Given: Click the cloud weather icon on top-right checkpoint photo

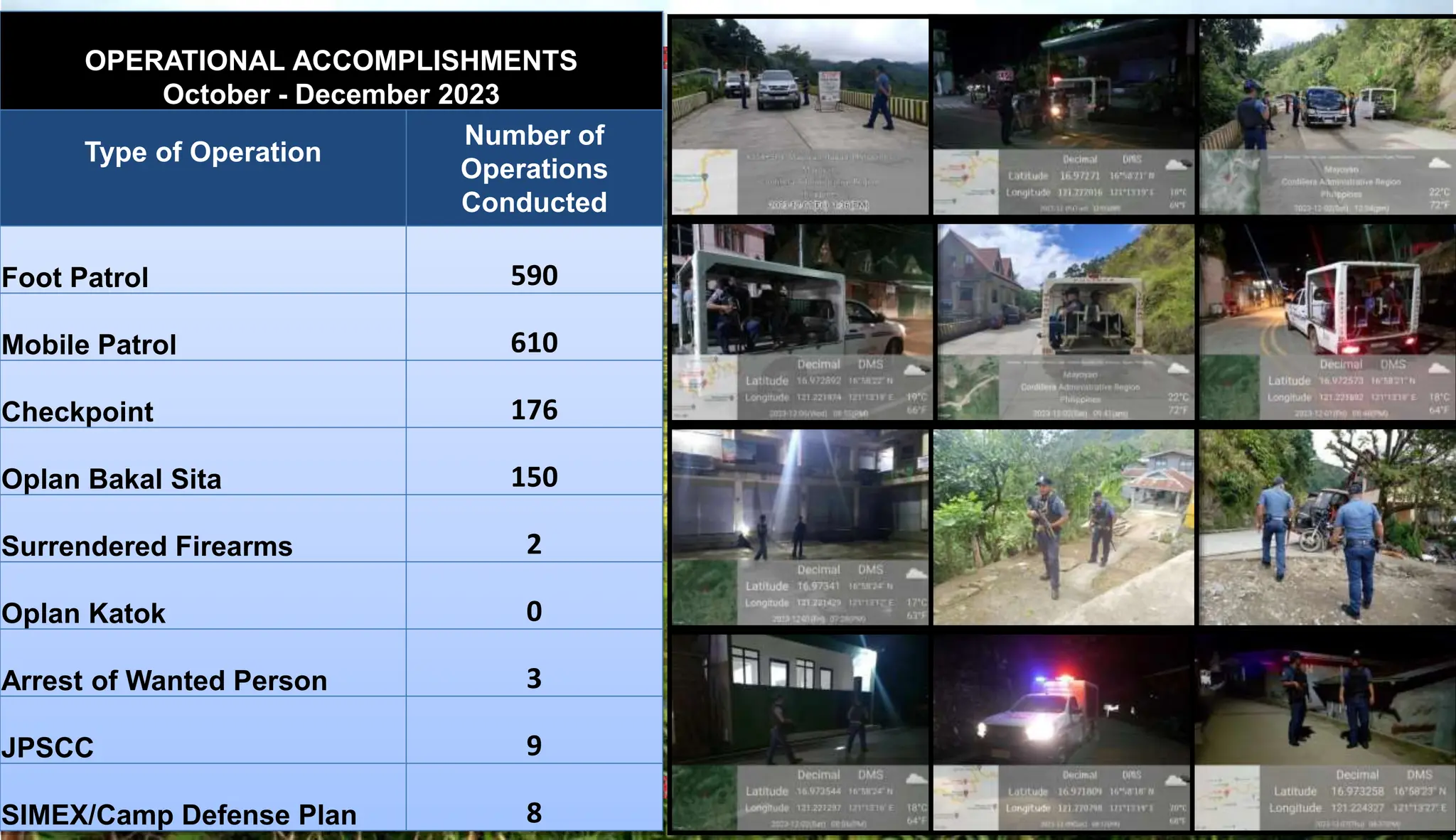Looking at the screenshot, I should tap(1439, 164).
